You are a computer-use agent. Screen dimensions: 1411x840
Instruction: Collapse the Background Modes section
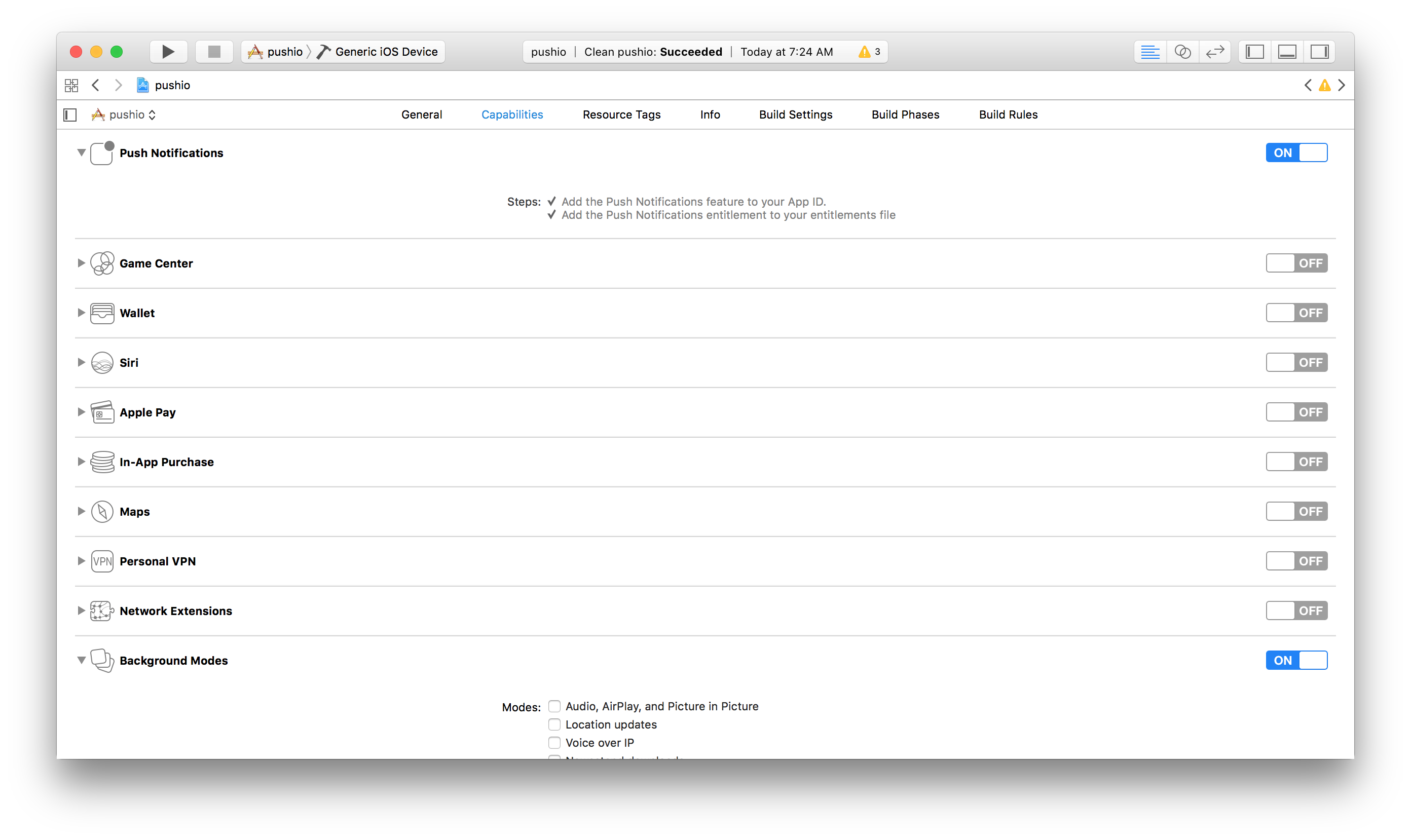pos(82,660)
